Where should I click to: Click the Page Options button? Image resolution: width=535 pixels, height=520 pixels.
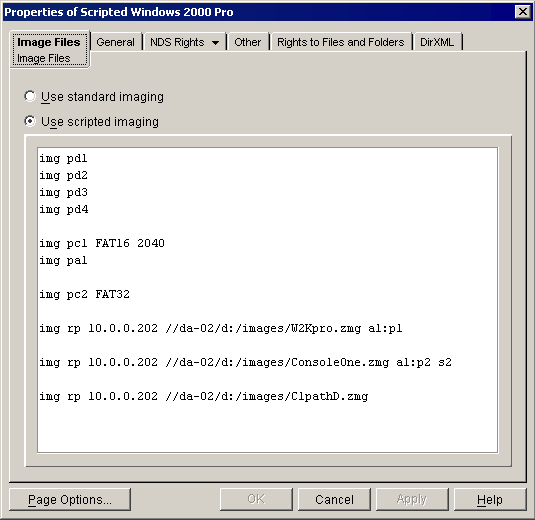70,500
